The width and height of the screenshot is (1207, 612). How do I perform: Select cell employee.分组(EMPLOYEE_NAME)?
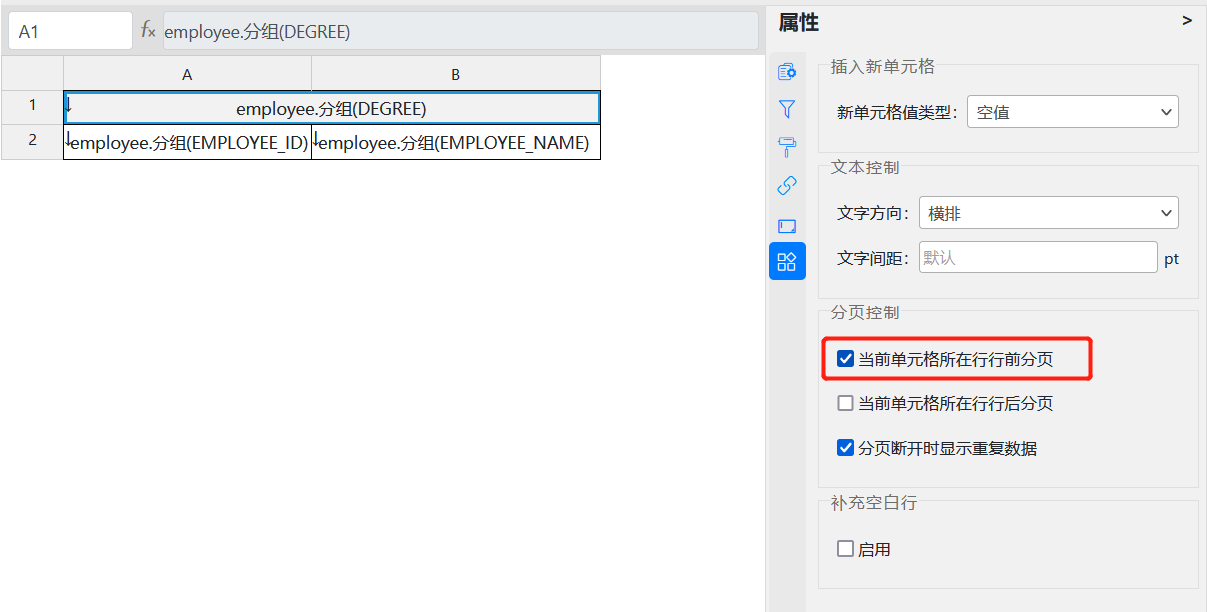pos(456,142)
